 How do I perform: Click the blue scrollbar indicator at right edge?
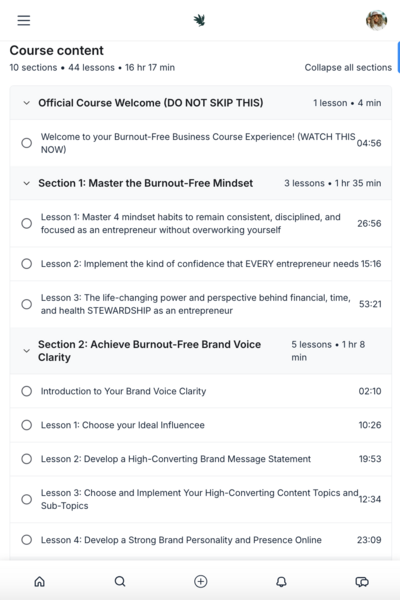coord(398,57)
